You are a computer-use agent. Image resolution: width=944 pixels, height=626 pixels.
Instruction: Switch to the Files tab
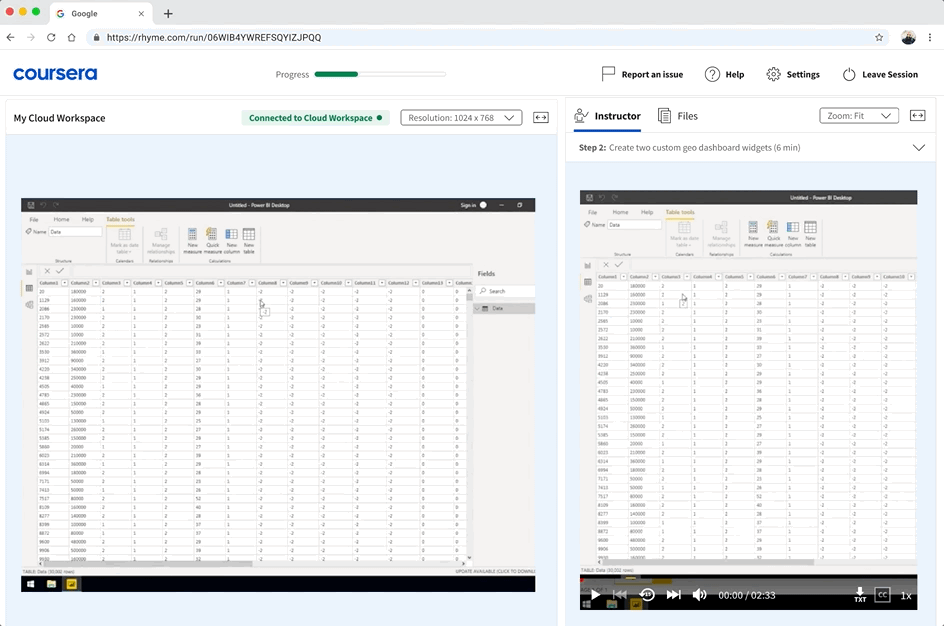[678, 116]
